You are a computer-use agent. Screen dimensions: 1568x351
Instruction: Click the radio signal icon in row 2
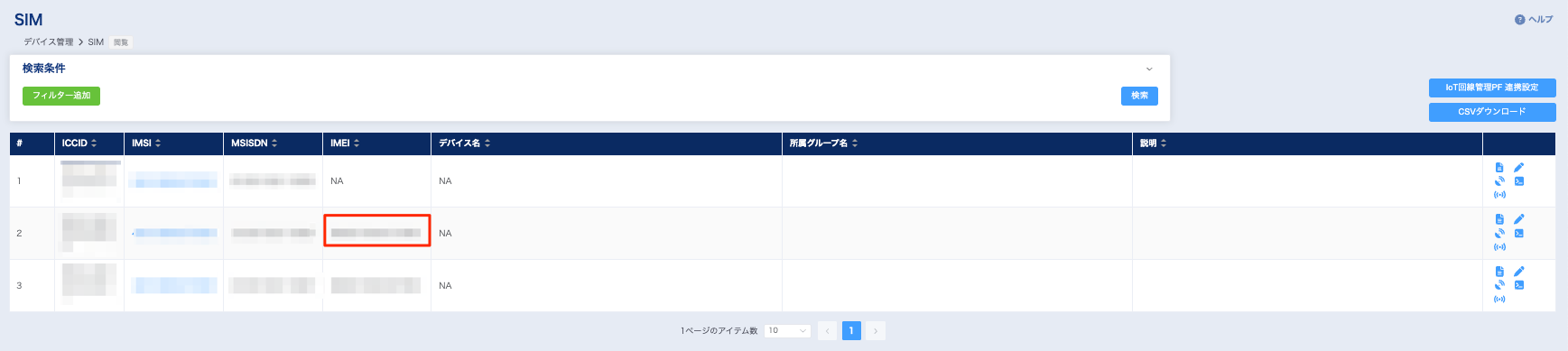click(1499, 247)
